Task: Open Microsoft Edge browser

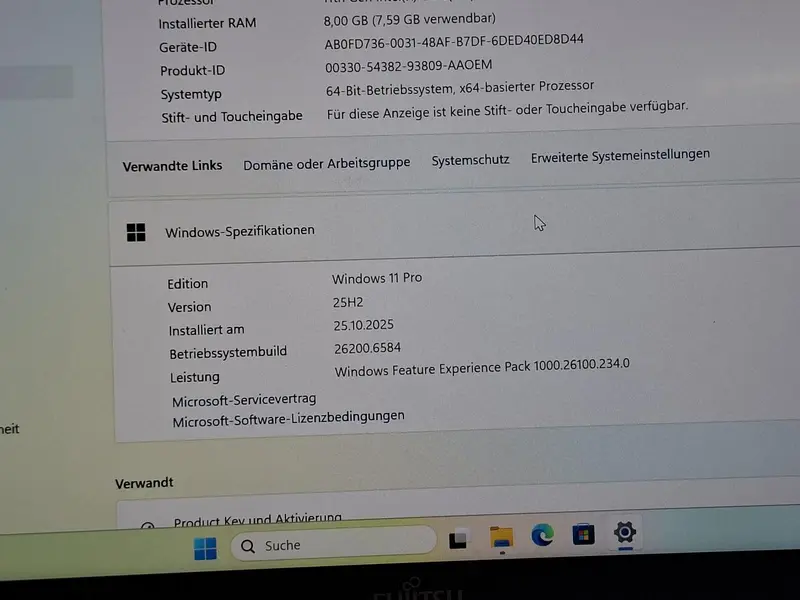Action: coord(542,535)
